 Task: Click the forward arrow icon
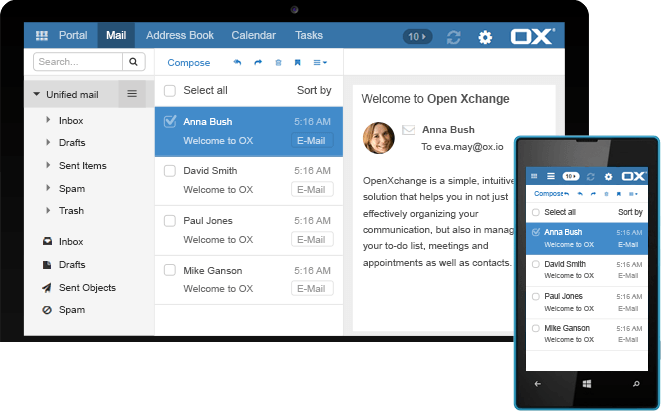pyautogui.click(x=257, y=63)
